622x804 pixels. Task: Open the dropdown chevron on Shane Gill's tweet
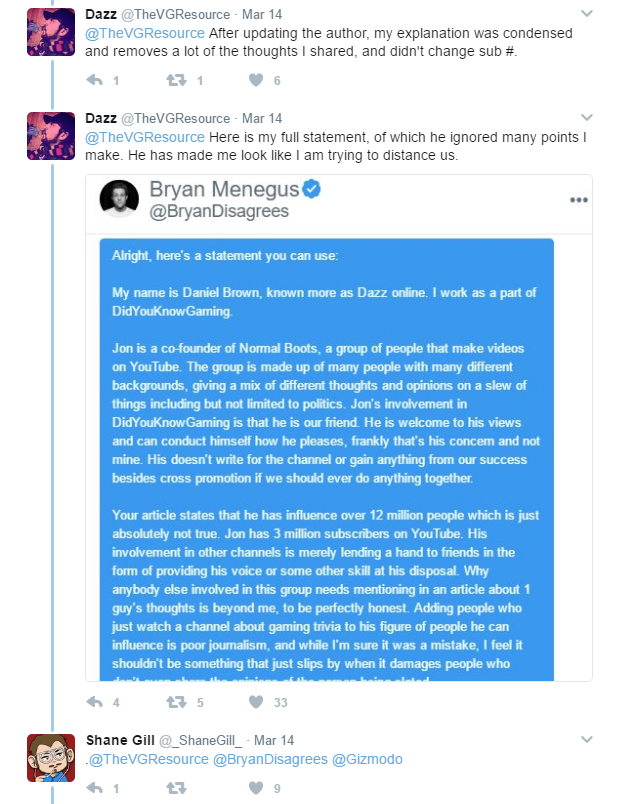(x=587, y=739)
